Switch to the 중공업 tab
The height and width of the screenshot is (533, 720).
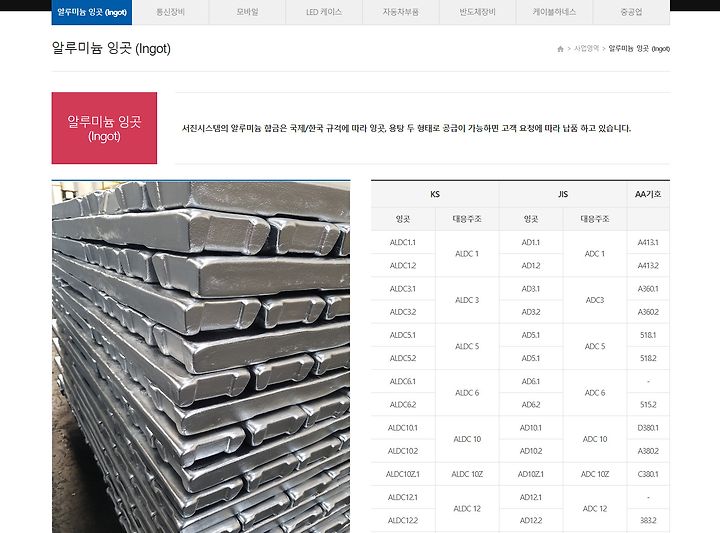click(x=631, y=12)
